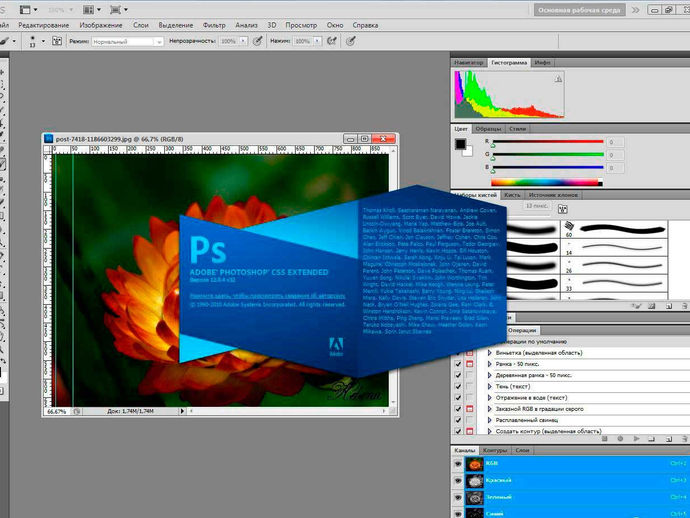Viewport: 690px width, 518px height.
Task: Toggle dialog icon for Рамка - 50 пикс. action
Action: tap(470, 364)
